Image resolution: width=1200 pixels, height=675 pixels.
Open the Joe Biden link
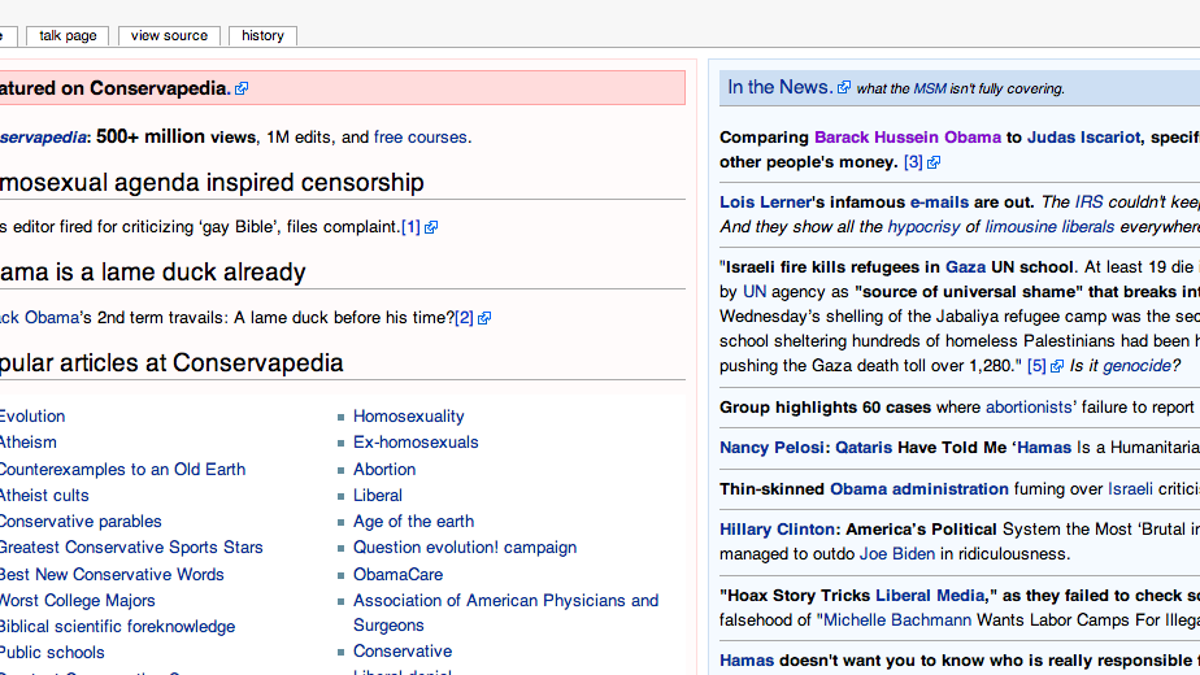(x=898, y=553)
